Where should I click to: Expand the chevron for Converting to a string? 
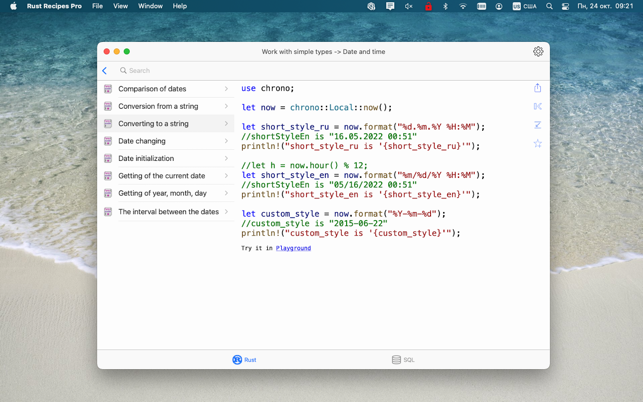[226, 123]
